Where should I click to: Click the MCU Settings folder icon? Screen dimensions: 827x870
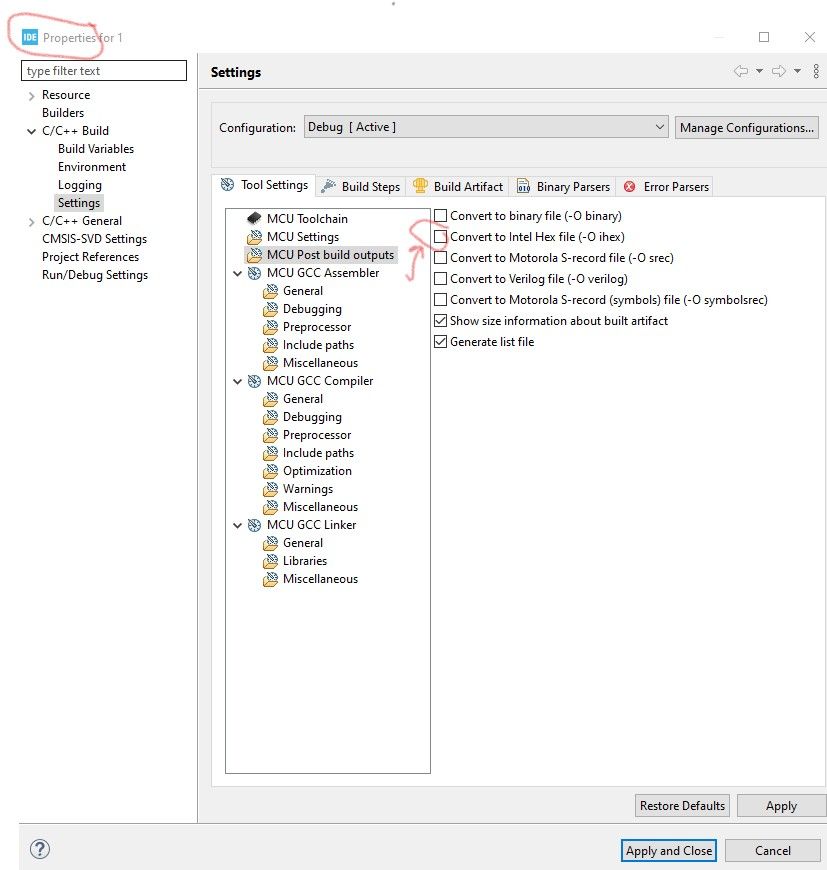pyautogui.click(x=255, y=237)
